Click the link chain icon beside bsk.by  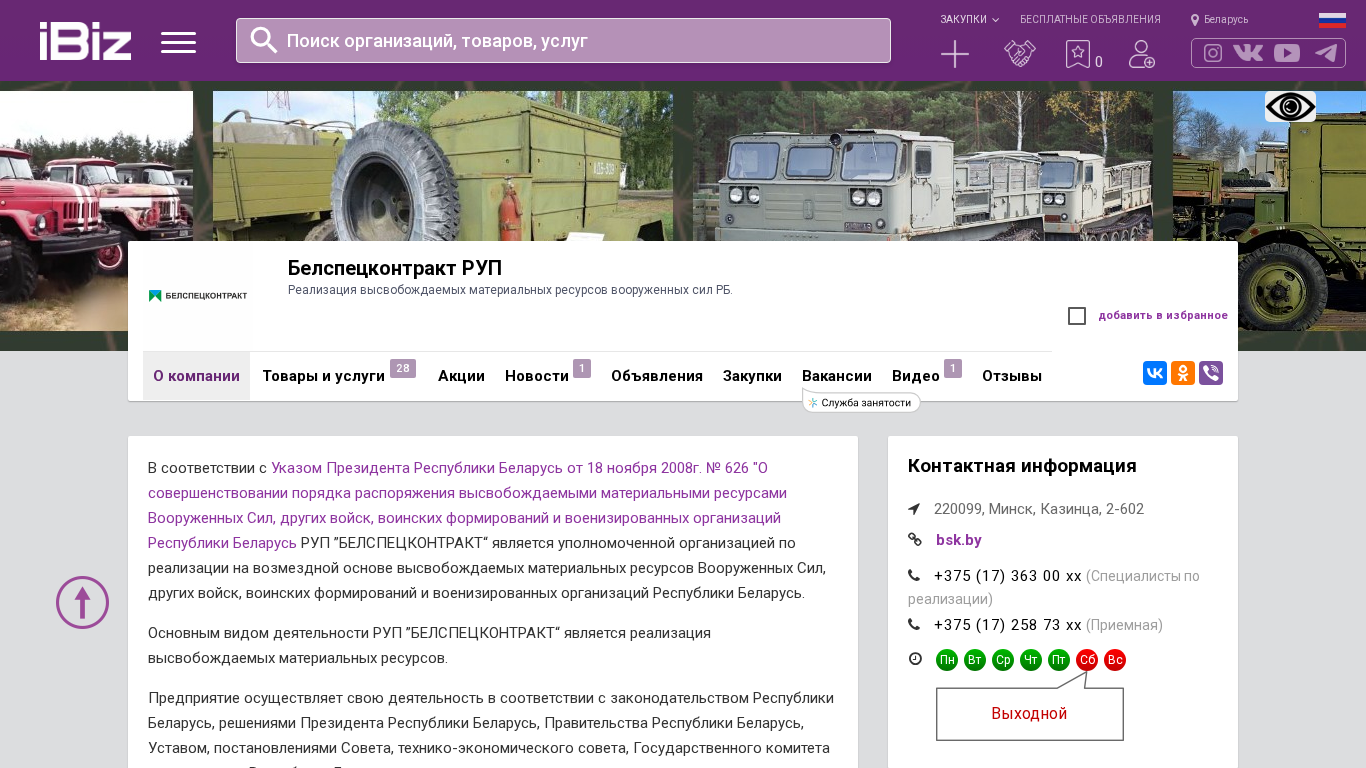tap(915, 540)
